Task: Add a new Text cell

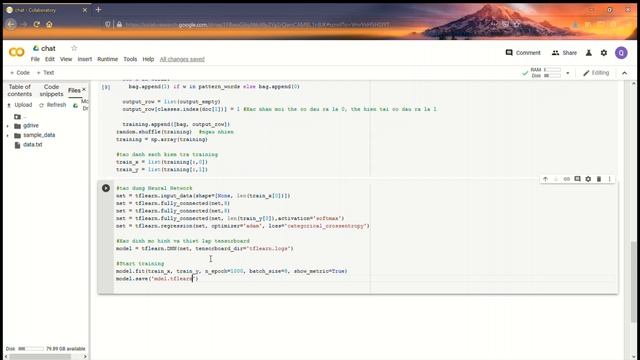Action: (x=45, y=73)
